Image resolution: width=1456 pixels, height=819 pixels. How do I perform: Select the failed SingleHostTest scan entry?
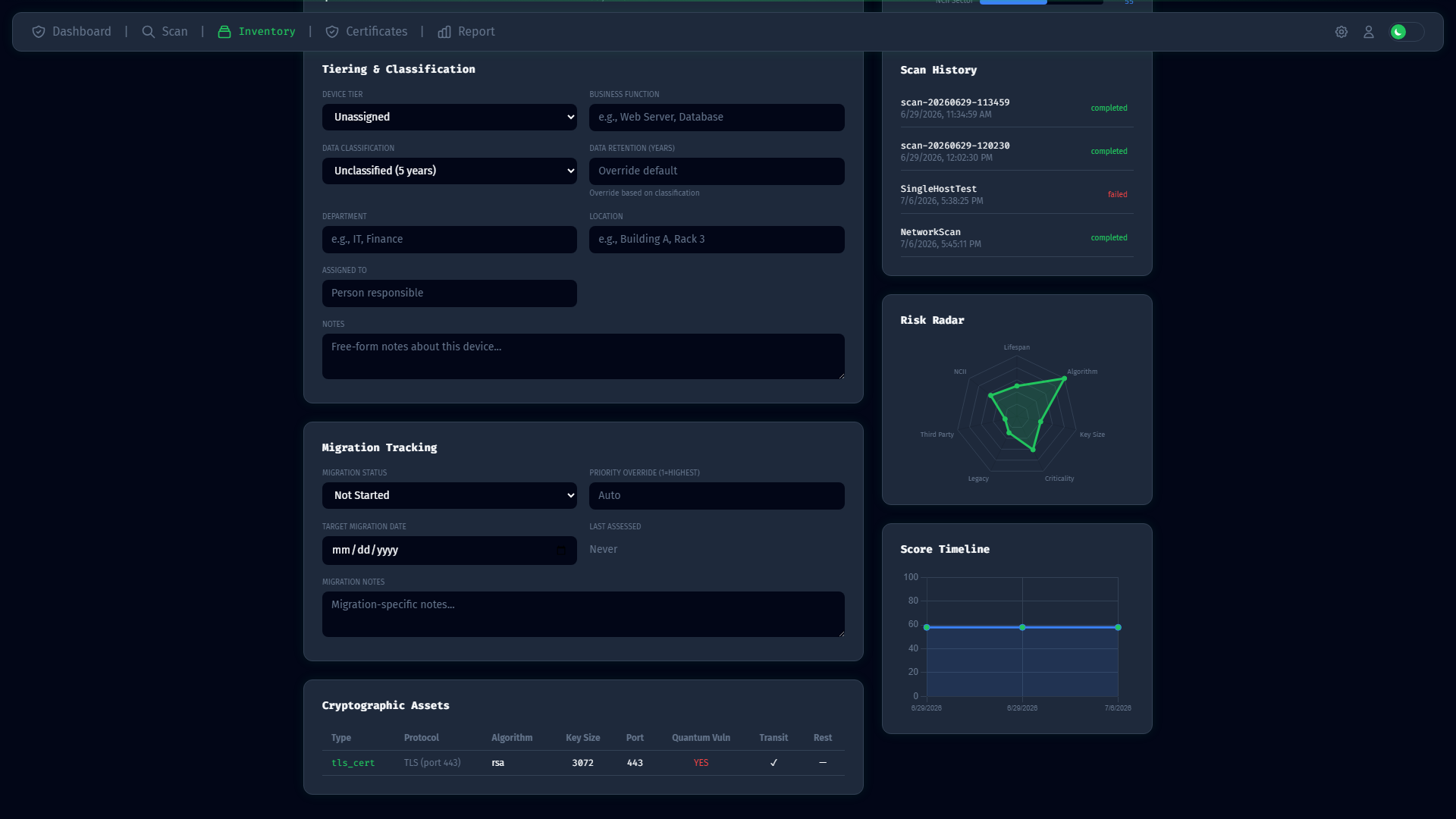tap(1017, 195)
